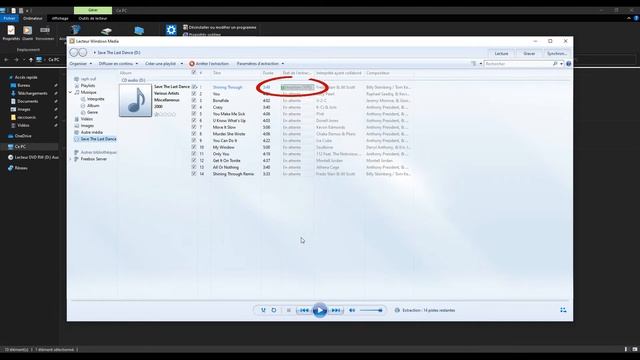Click the back navigation round button
The height and width of the screenshot is (360, 640).
(x=74, y=52)
